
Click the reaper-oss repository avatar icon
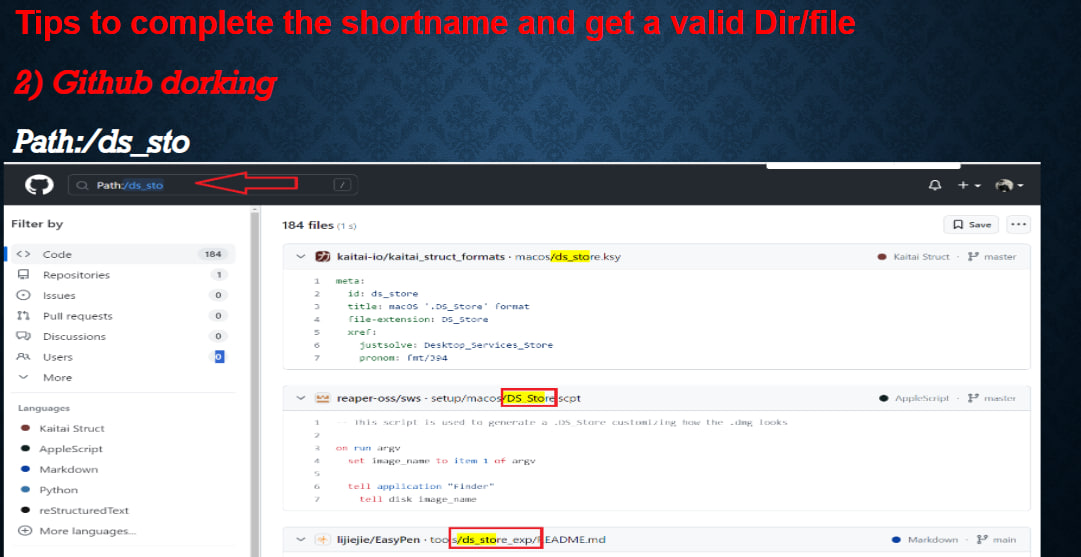pos(322,398)
